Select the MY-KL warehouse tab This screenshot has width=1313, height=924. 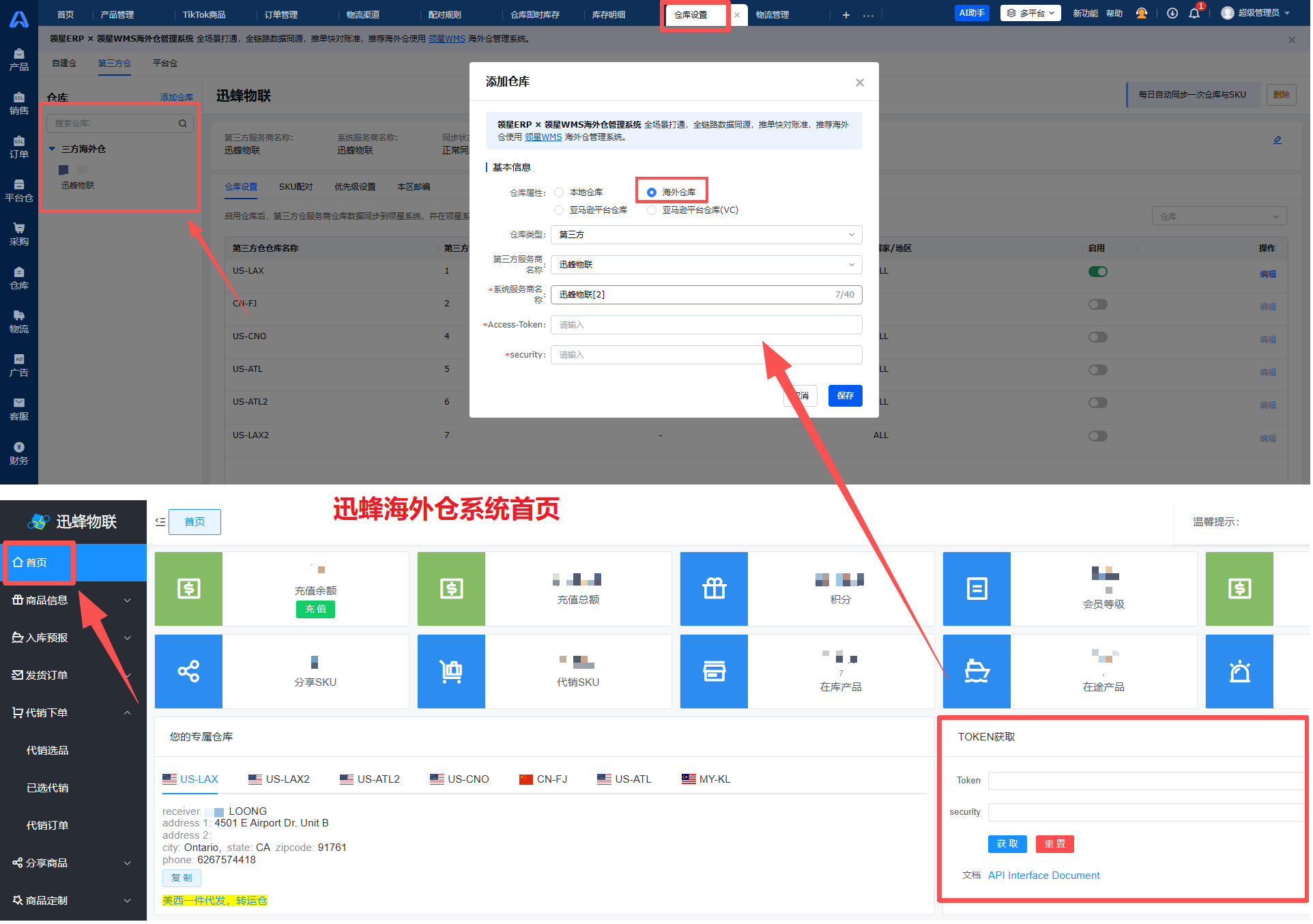tap(706, 779)
